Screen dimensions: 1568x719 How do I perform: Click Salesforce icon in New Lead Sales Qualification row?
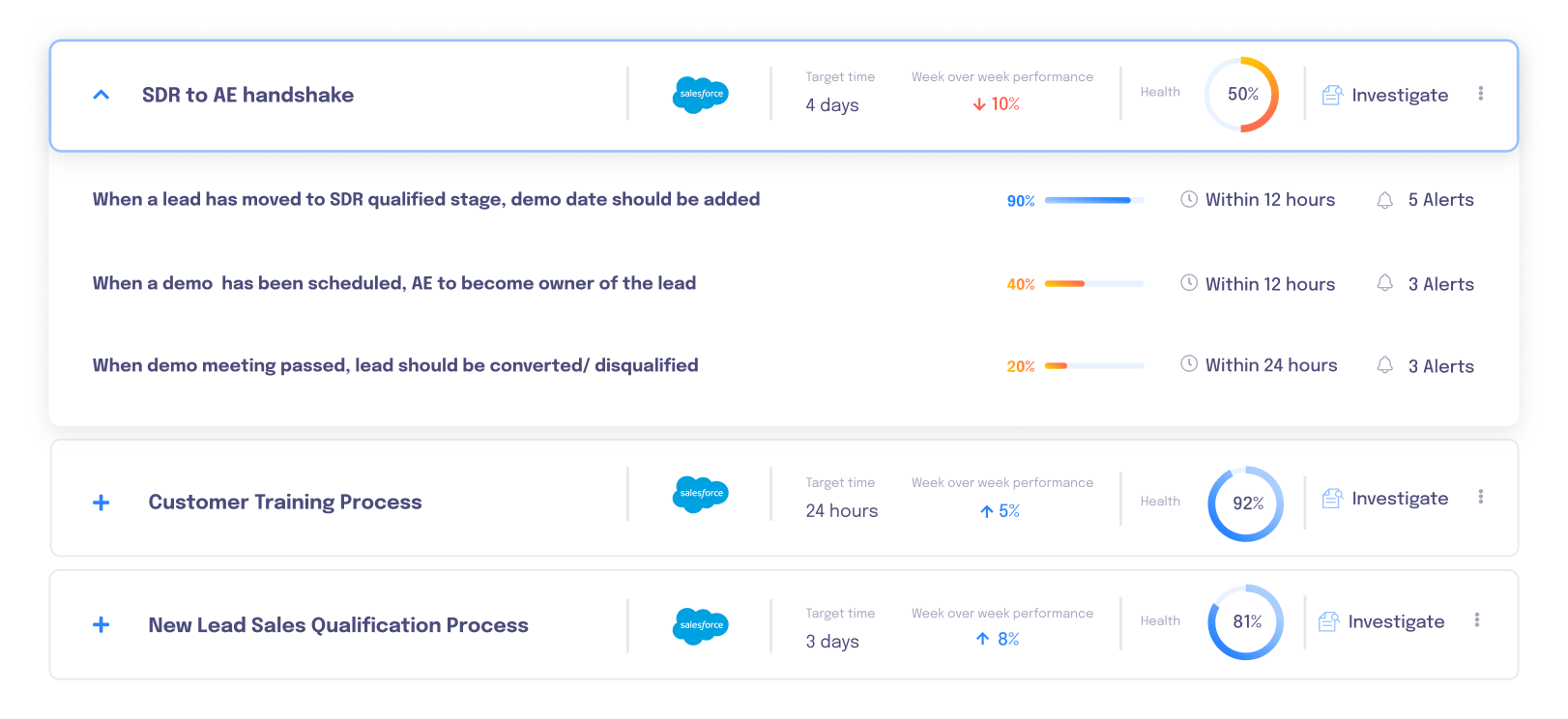coord(700,625)
